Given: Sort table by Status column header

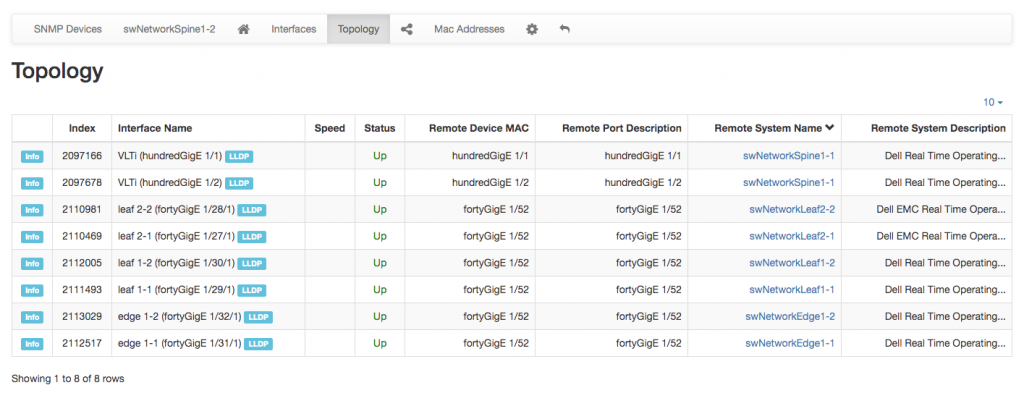Looking at the screenshot, I should point(379,129).
